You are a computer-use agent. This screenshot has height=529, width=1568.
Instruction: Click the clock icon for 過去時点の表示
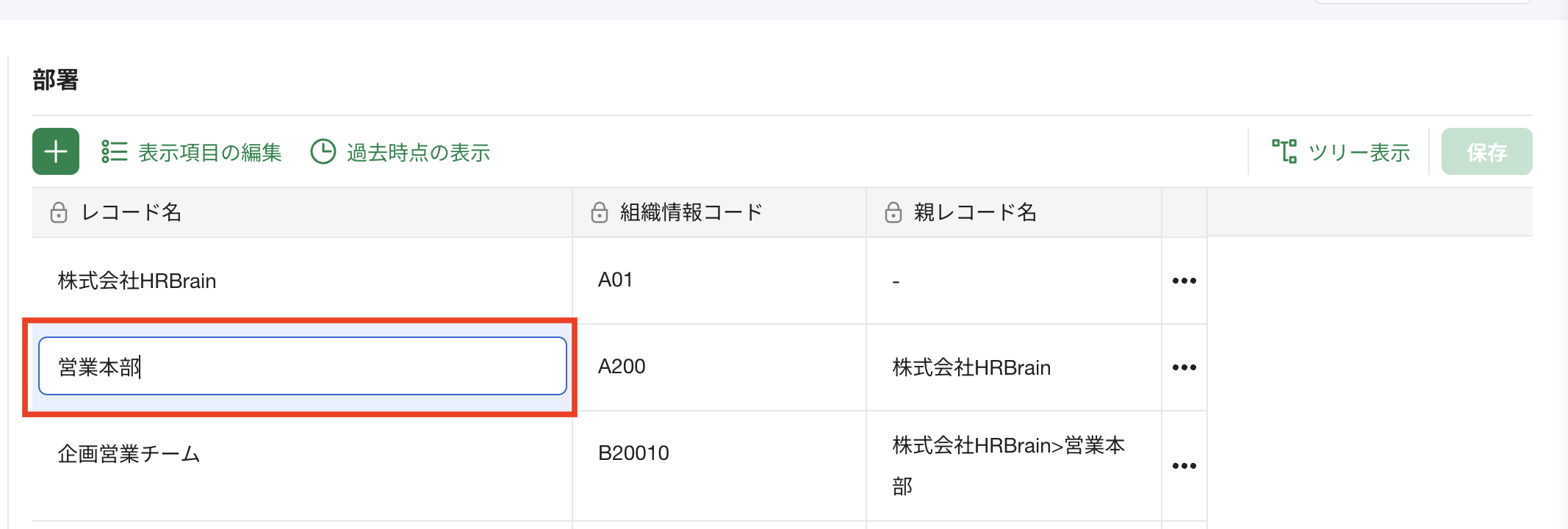[x=323, y=151]
